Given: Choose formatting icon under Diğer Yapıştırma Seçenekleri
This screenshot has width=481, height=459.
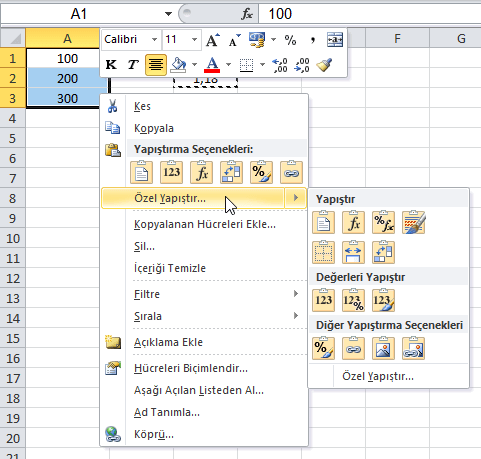Looking at the screenshot, I should pos(323,348).
